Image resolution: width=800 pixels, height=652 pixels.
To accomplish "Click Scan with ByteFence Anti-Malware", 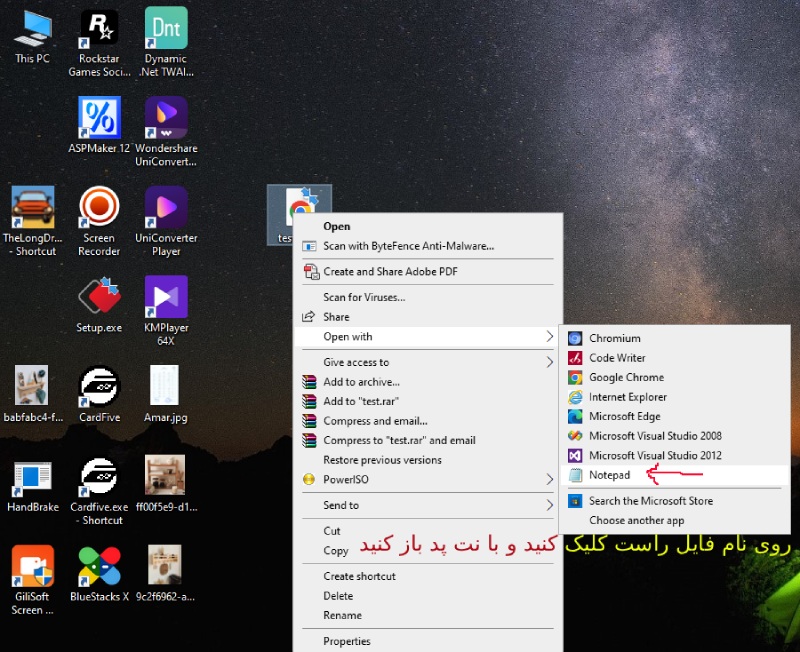I will pos(408,246).
